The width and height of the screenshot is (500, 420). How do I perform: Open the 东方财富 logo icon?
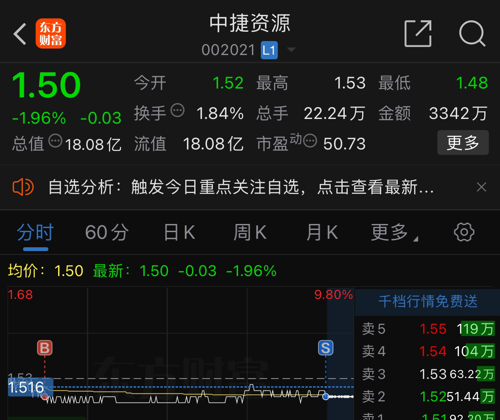coord(51,34)
